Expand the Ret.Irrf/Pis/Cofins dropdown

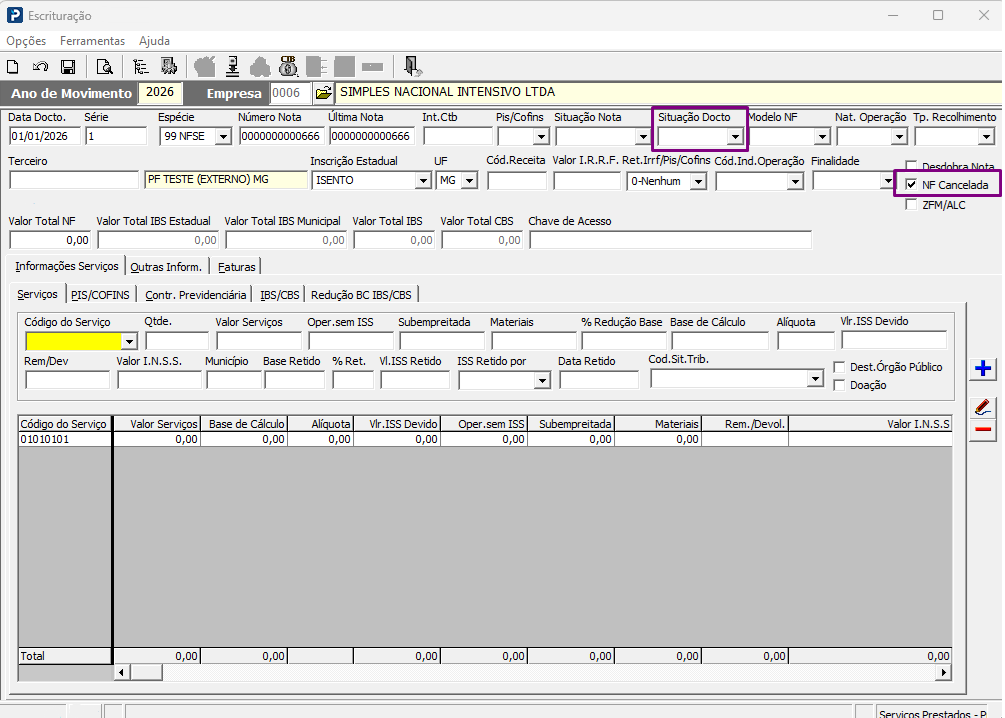[699, 182]
